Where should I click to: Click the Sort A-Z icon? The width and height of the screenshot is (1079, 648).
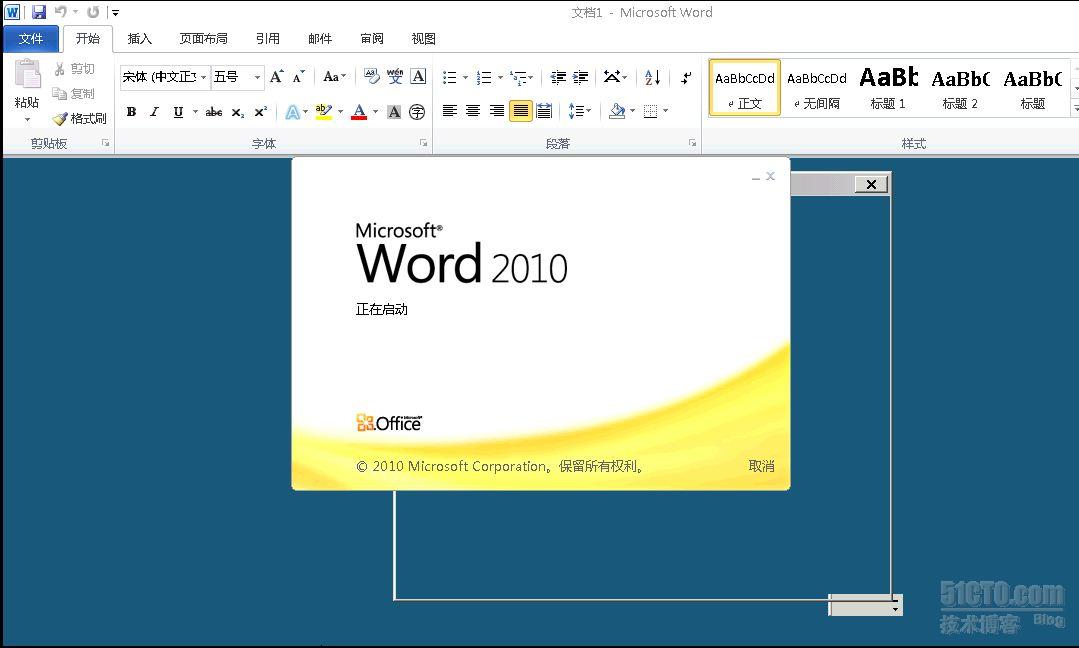click(x=652, y=77)
